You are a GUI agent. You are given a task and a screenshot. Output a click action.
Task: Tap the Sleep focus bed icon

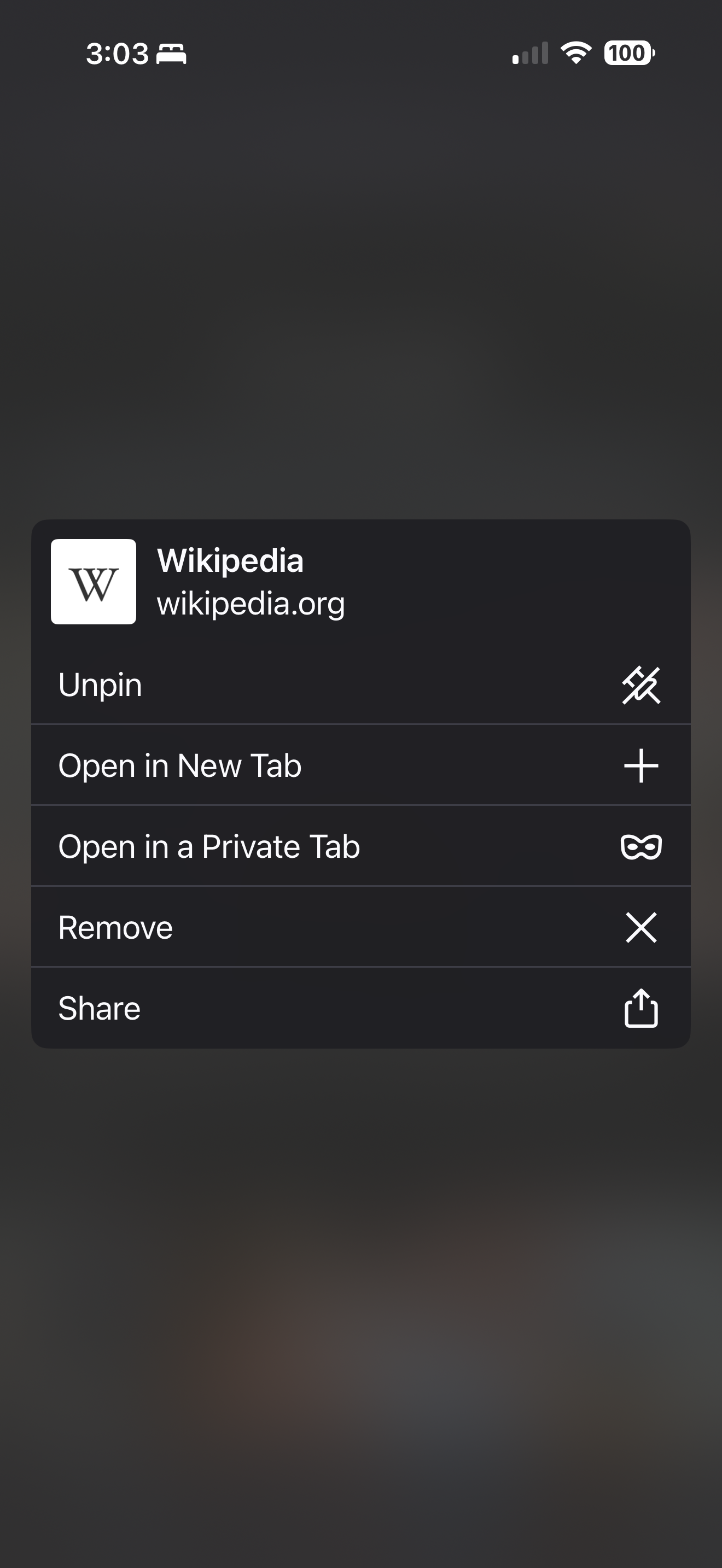pyautogui.click(x=171, y=54)
